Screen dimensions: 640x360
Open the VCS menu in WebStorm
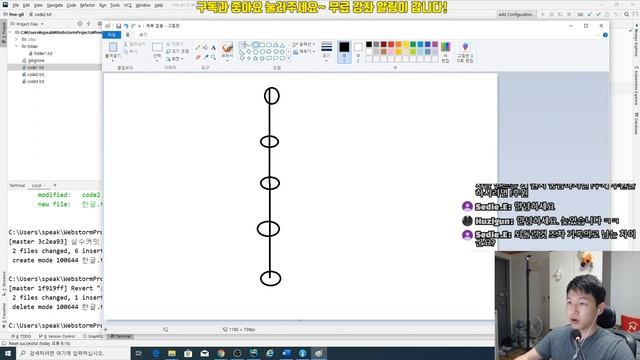128,5
